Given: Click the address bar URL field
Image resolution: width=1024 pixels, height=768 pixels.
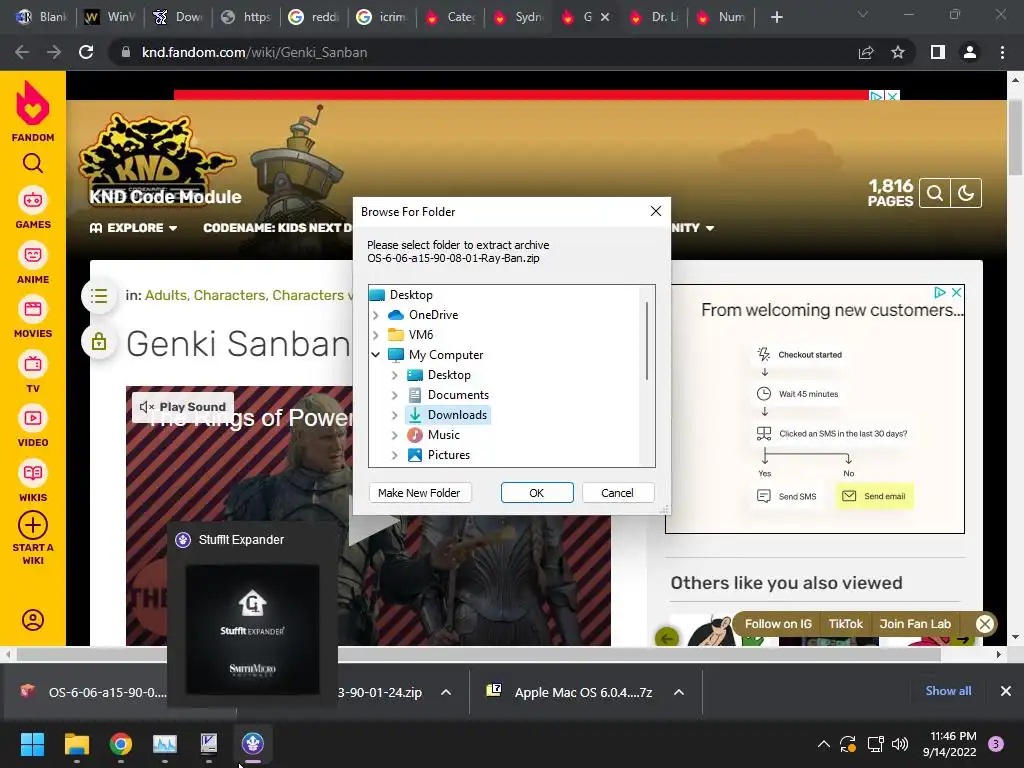Looking at the screenshot, I should pos(483,52).
